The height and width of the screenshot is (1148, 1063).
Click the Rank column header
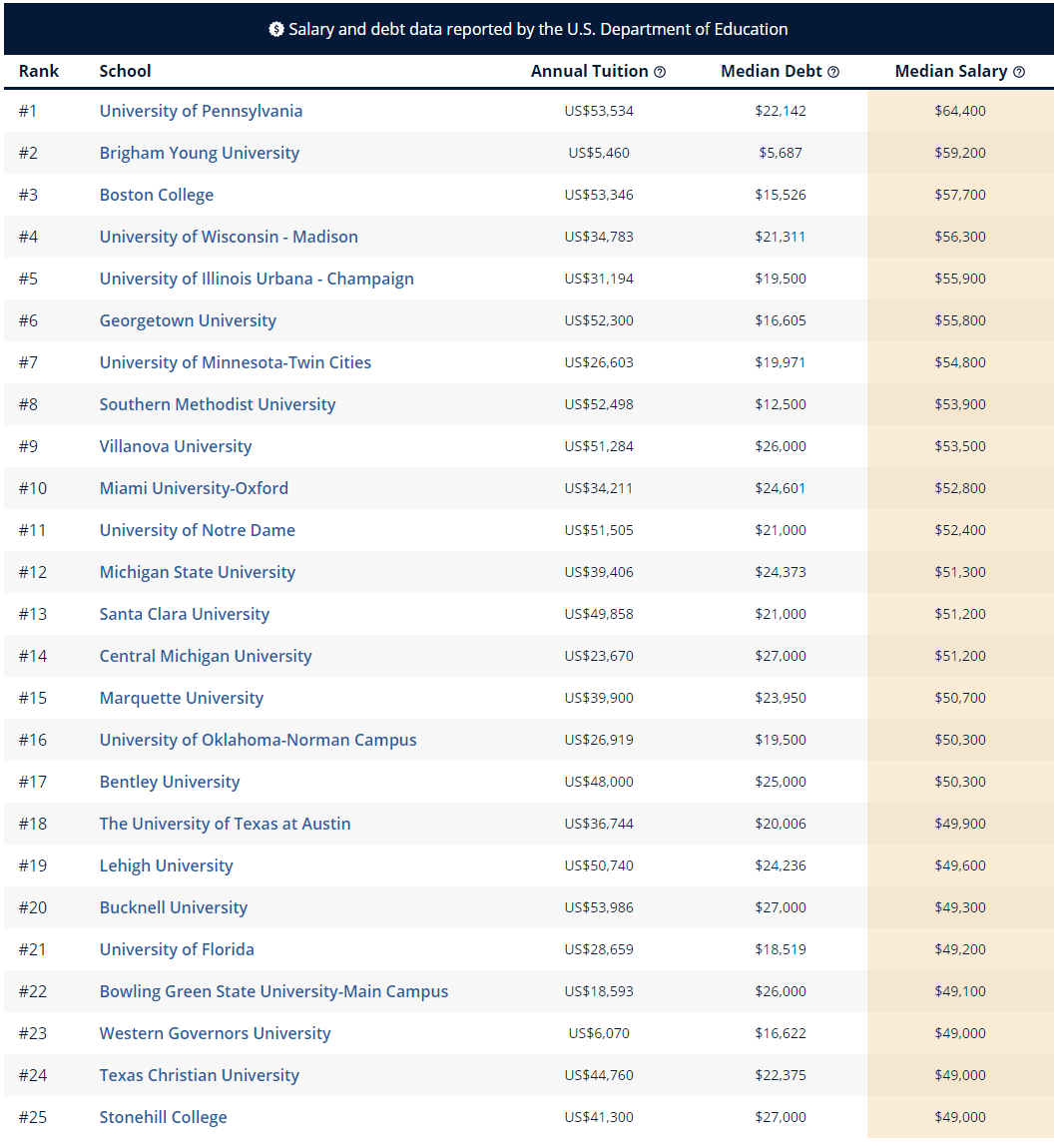click(39, 72)
